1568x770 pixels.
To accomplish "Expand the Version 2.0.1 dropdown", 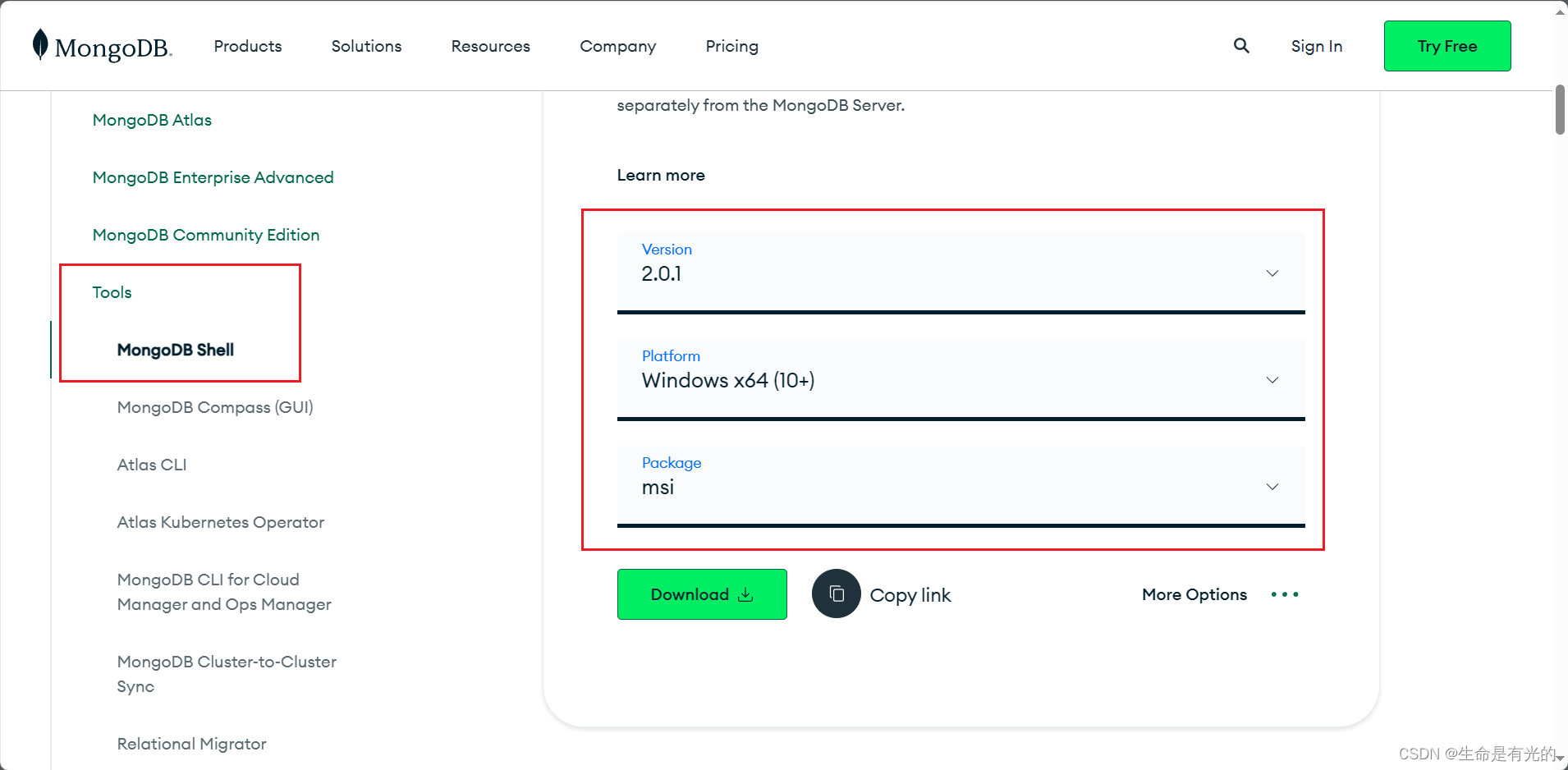I will point(961,273).
